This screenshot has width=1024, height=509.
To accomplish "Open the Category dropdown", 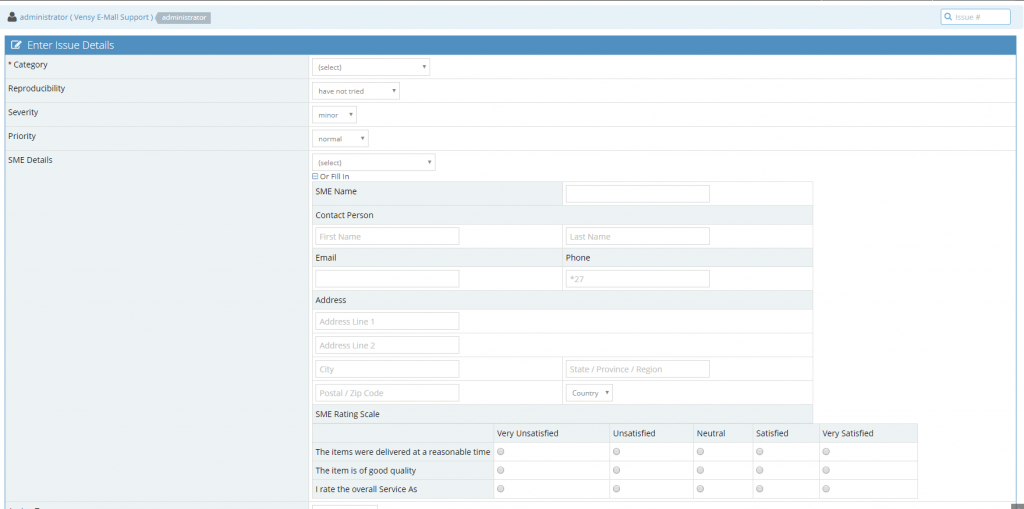I will [x=371, y=67].
